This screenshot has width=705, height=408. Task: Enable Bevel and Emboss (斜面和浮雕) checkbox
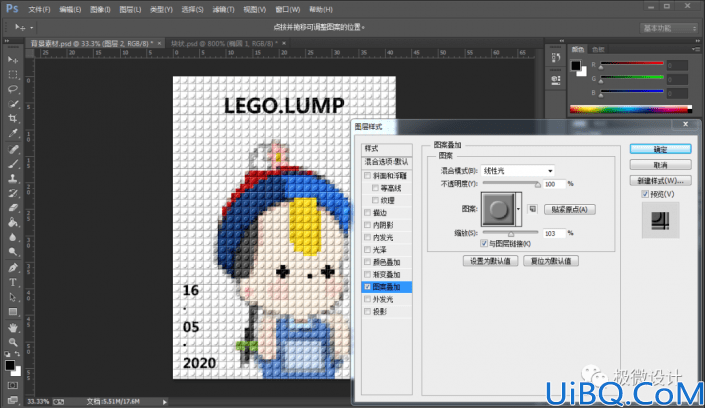pos(368,175)
